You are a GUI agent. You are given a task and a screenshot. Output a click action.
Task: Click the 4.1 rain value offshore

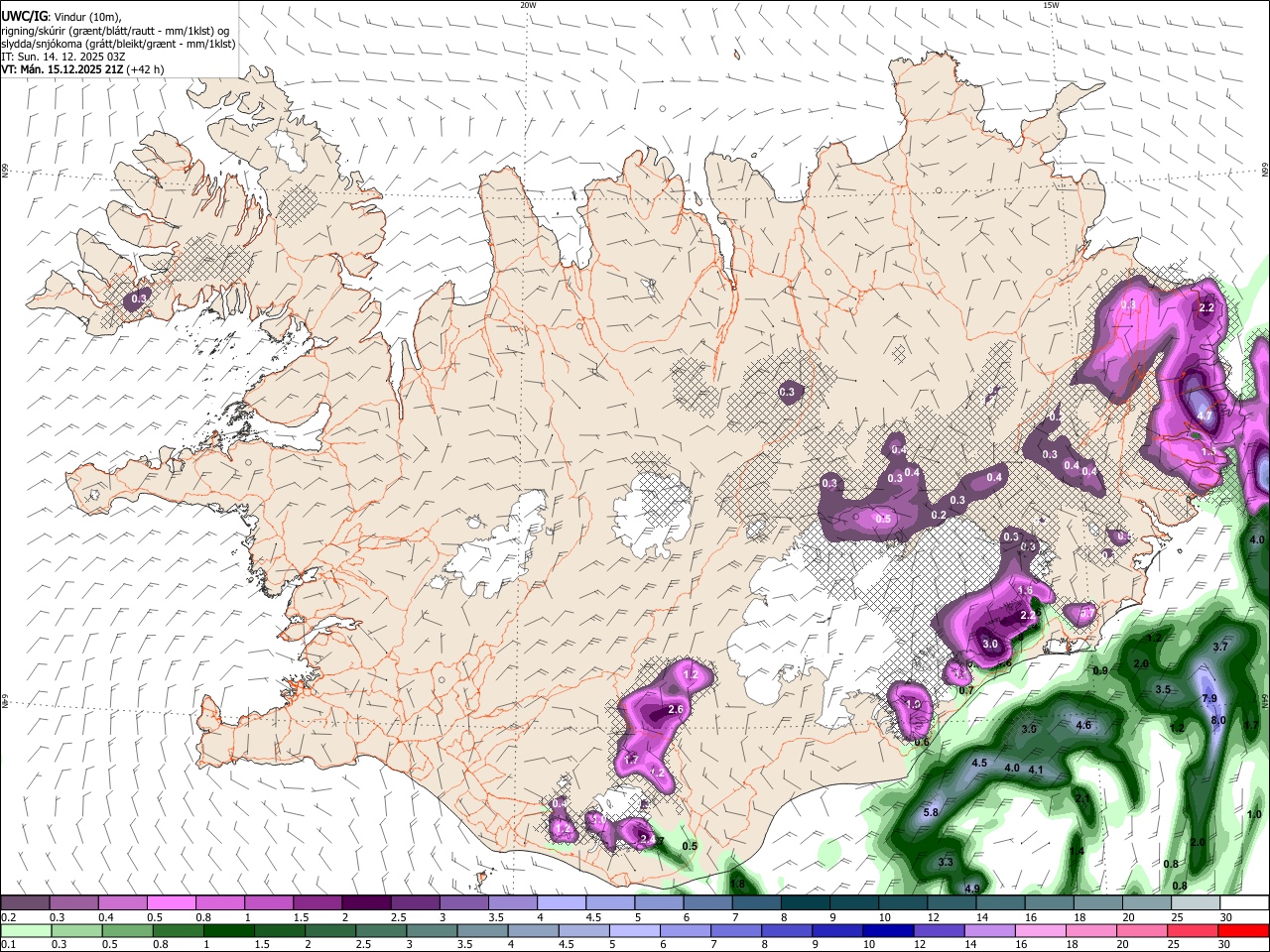[1036, 770]
